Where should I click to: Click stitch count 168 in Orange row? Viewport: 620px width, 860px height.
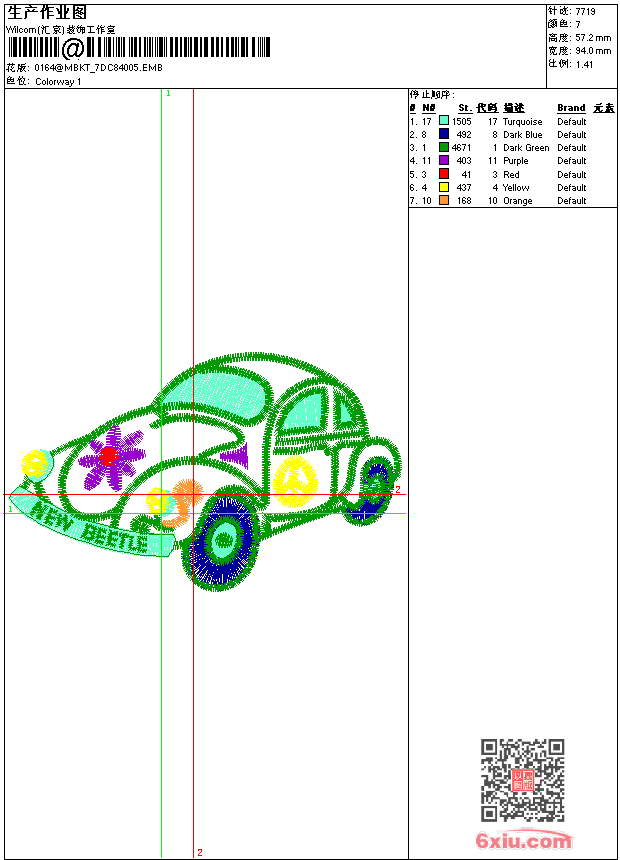pyautogui.click(x=464, y=201)
